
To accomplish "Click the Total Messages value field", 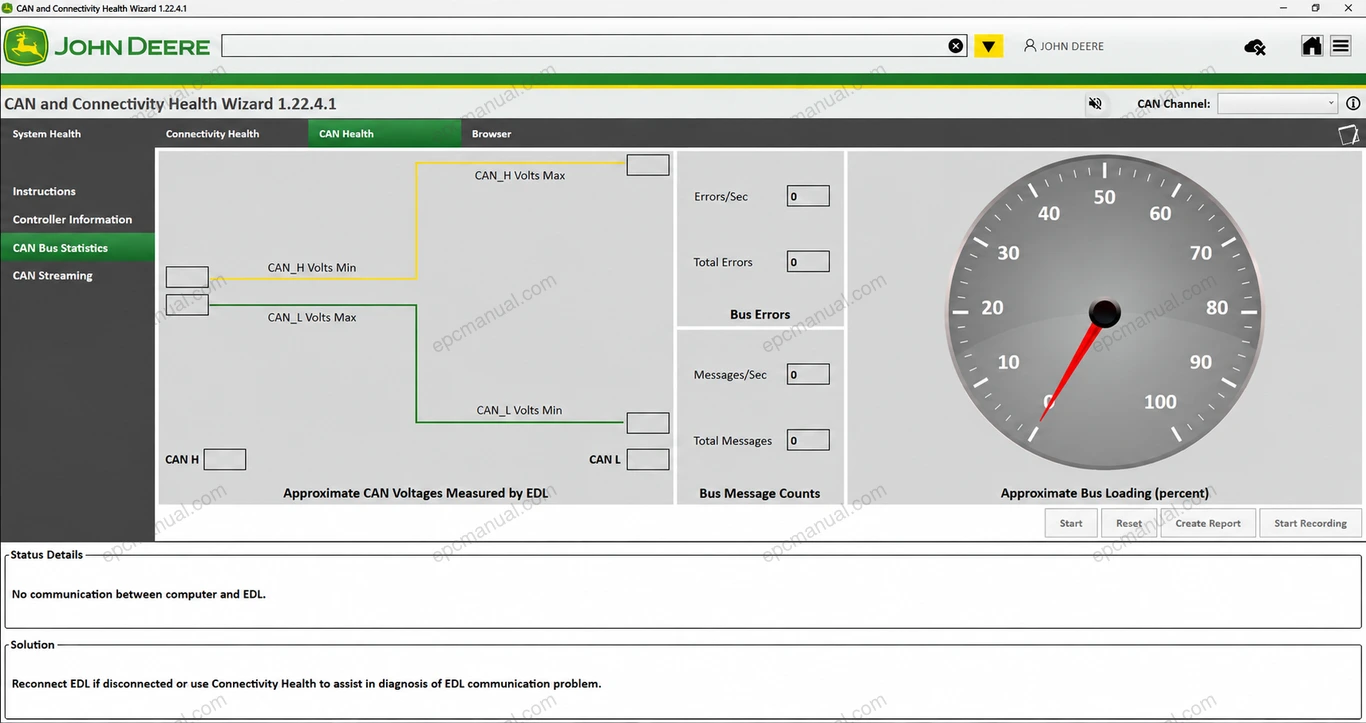I will (808, 440).
